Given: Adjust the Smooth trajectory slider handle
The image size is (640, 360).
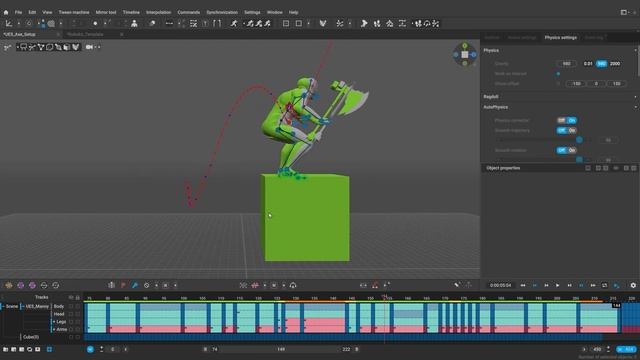Looking at the screenshot, I should pyautogui.click(x=579, y=140).
